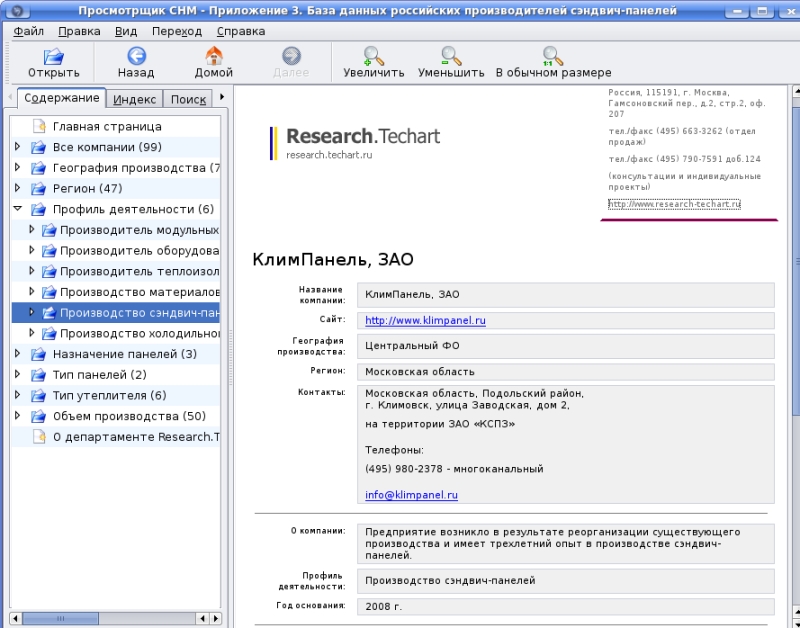Click content scrollbar up arrow
800x628 pixels.
[x=796, y=91]
